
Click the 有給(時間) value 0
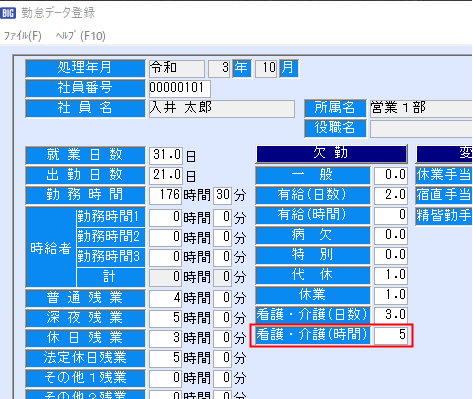[x=391, y=215]
